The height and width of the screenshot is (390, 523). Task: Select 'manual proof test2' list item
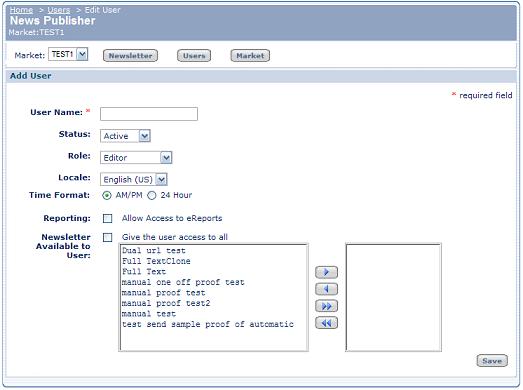tap(213, 303)
